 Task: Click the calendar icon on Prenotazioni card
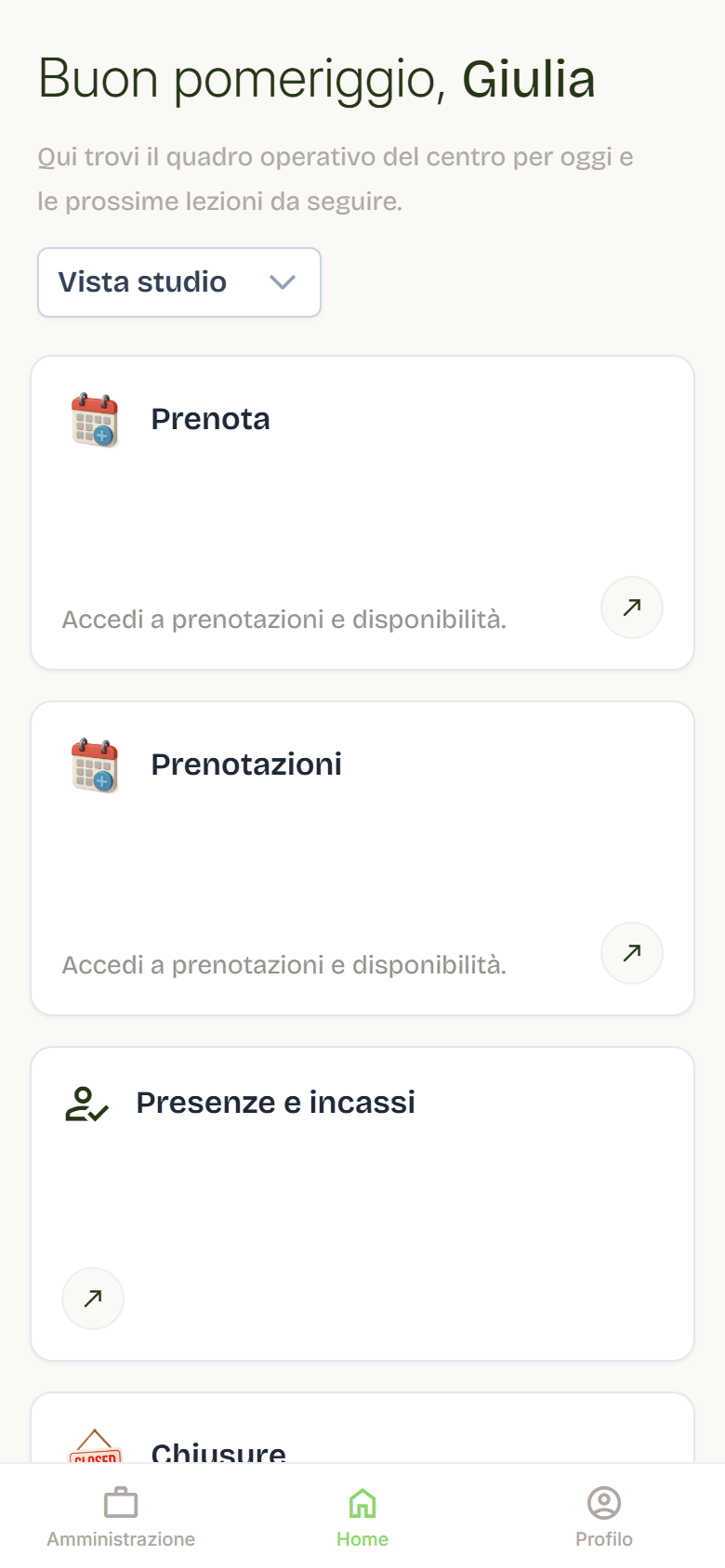95,765
